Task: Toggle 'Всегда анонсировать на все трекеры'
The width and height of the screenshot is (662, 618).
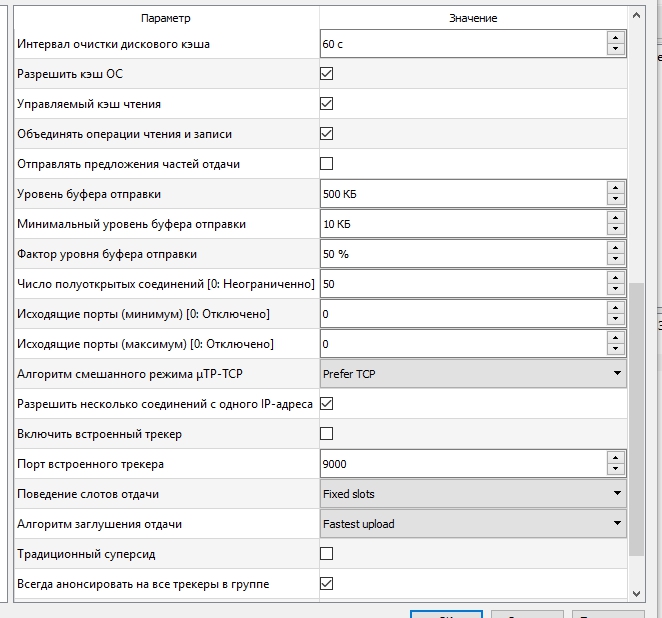Action: (x=326, y=584)
